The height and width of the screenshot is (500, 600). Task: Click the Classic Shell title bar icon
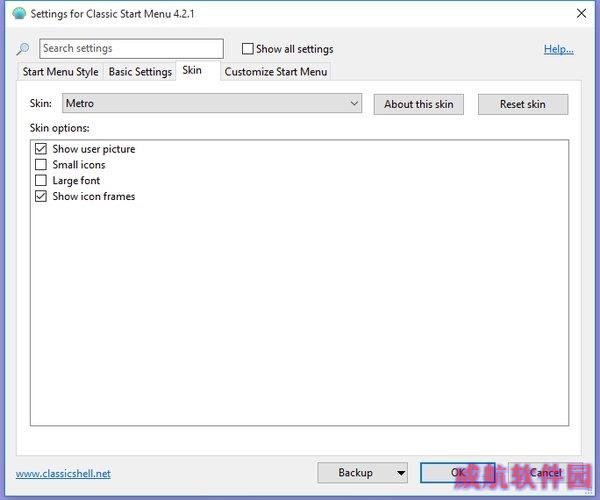click(x=19, y=13)
